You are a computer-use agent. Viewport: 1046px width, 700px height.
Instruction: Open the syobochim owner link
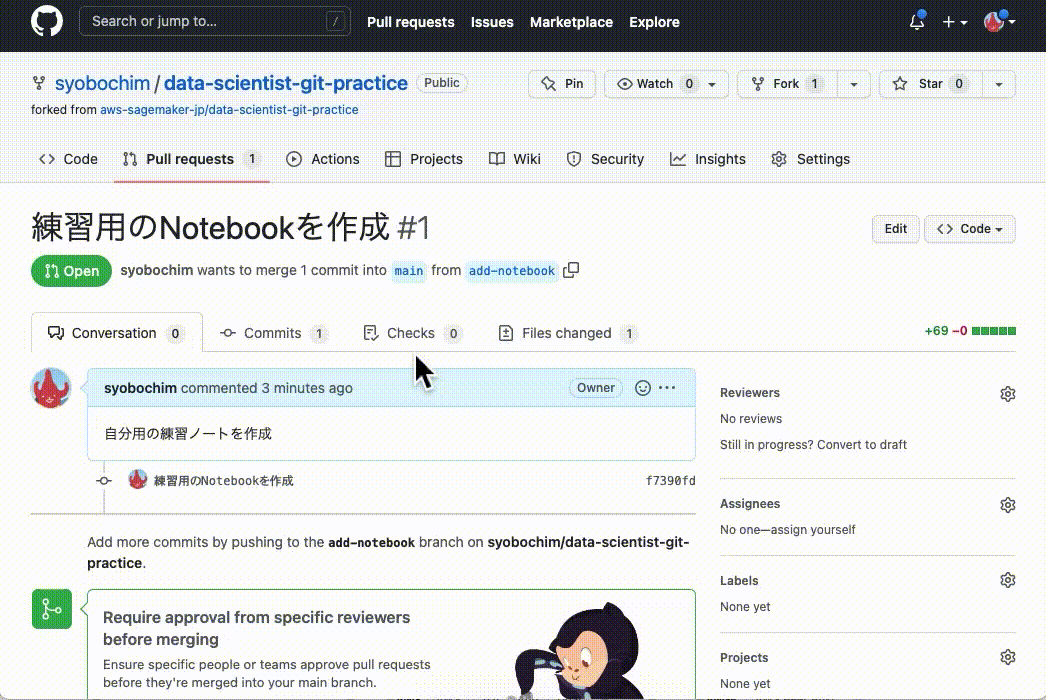(102, 83)
